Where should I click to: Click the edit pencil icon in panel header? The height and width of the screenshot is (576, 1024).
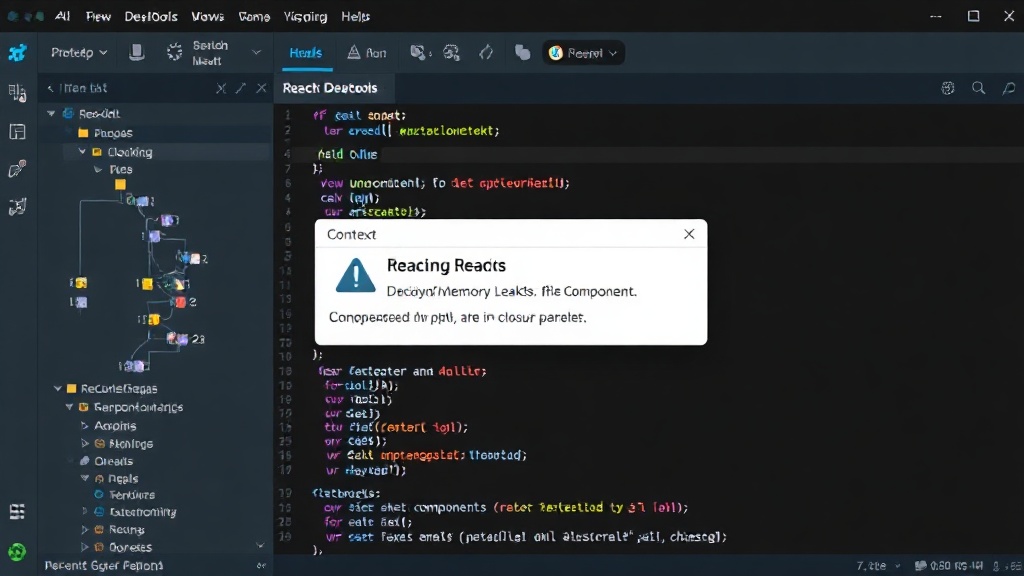click(x=241, y=88)
